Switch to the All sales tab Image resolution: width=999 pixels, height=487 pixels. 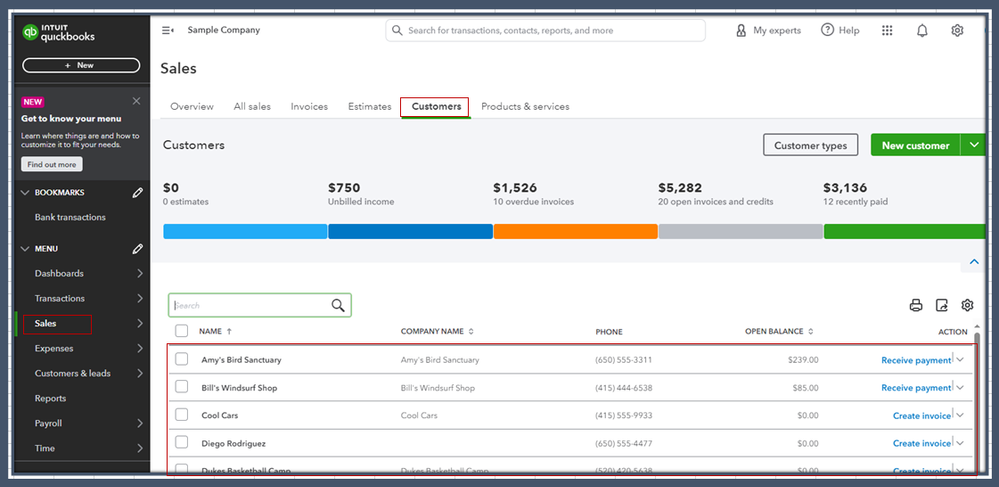[252, 106]
